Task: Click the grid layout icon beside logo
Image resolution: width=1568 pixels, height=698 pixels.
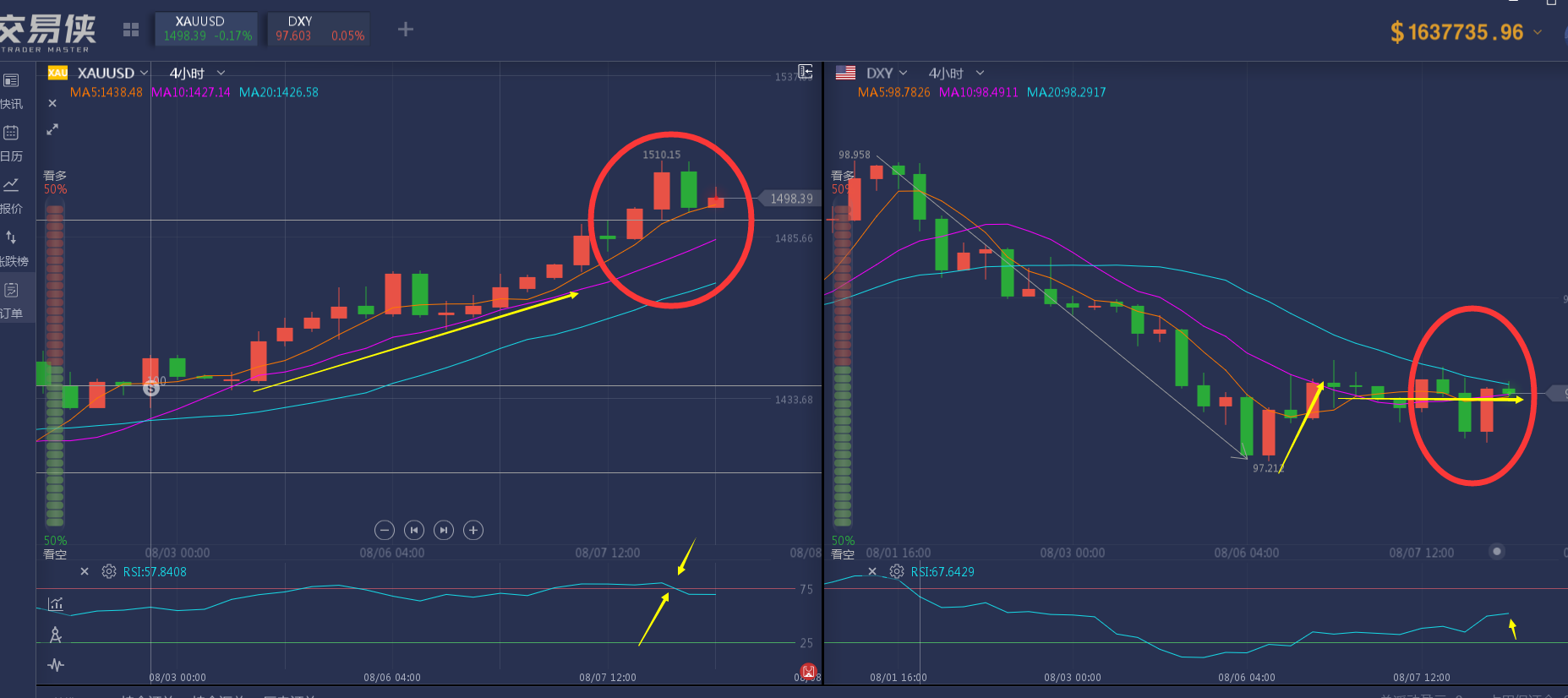Action: 131,30
